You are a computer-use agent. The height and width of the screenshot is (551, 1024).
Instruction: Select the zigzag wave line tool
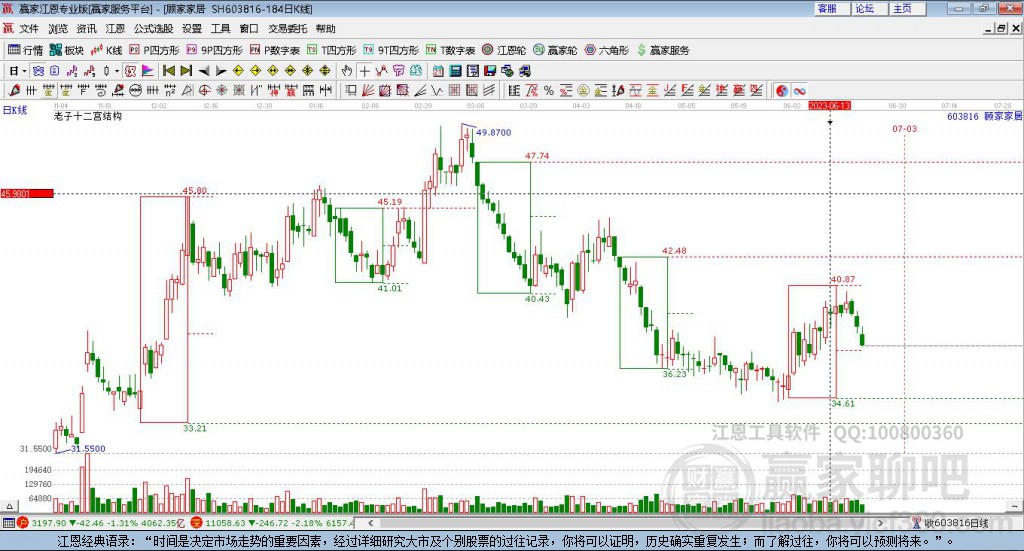click(x=436, y=90)
